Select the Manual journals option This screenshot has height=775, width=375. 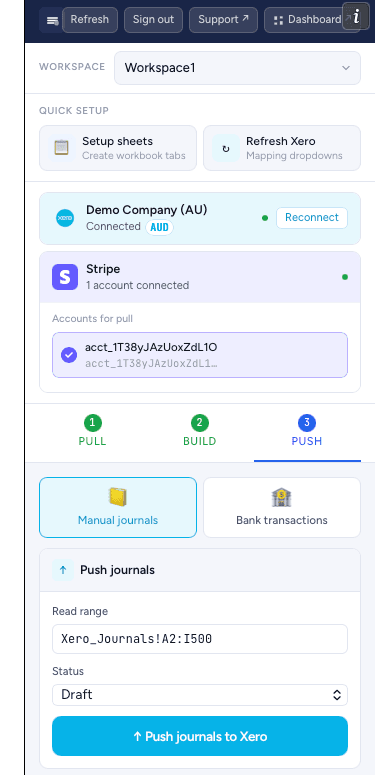coord(118,507)
